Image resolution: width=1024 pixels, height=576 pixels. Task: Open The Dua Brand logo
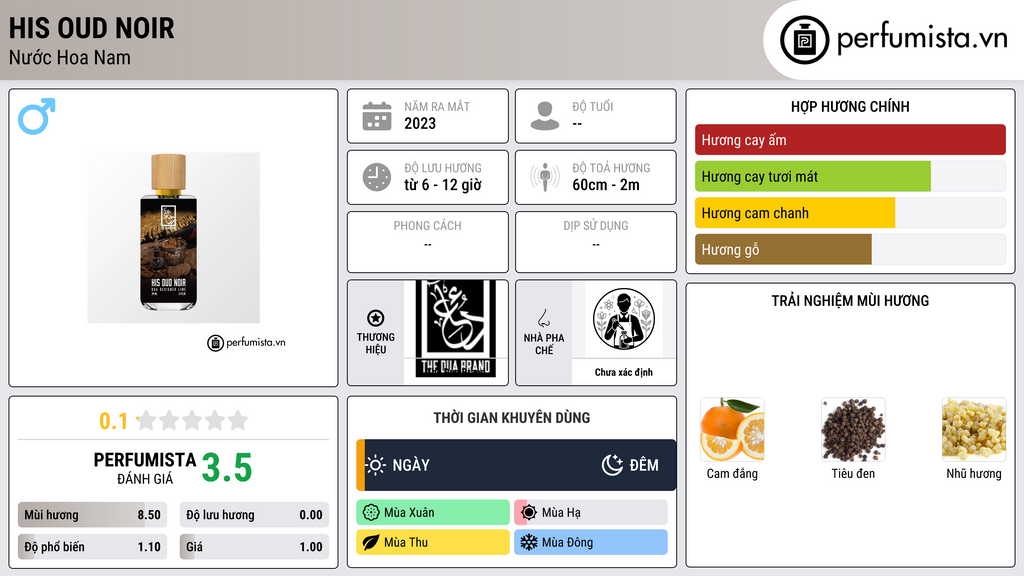456,330
